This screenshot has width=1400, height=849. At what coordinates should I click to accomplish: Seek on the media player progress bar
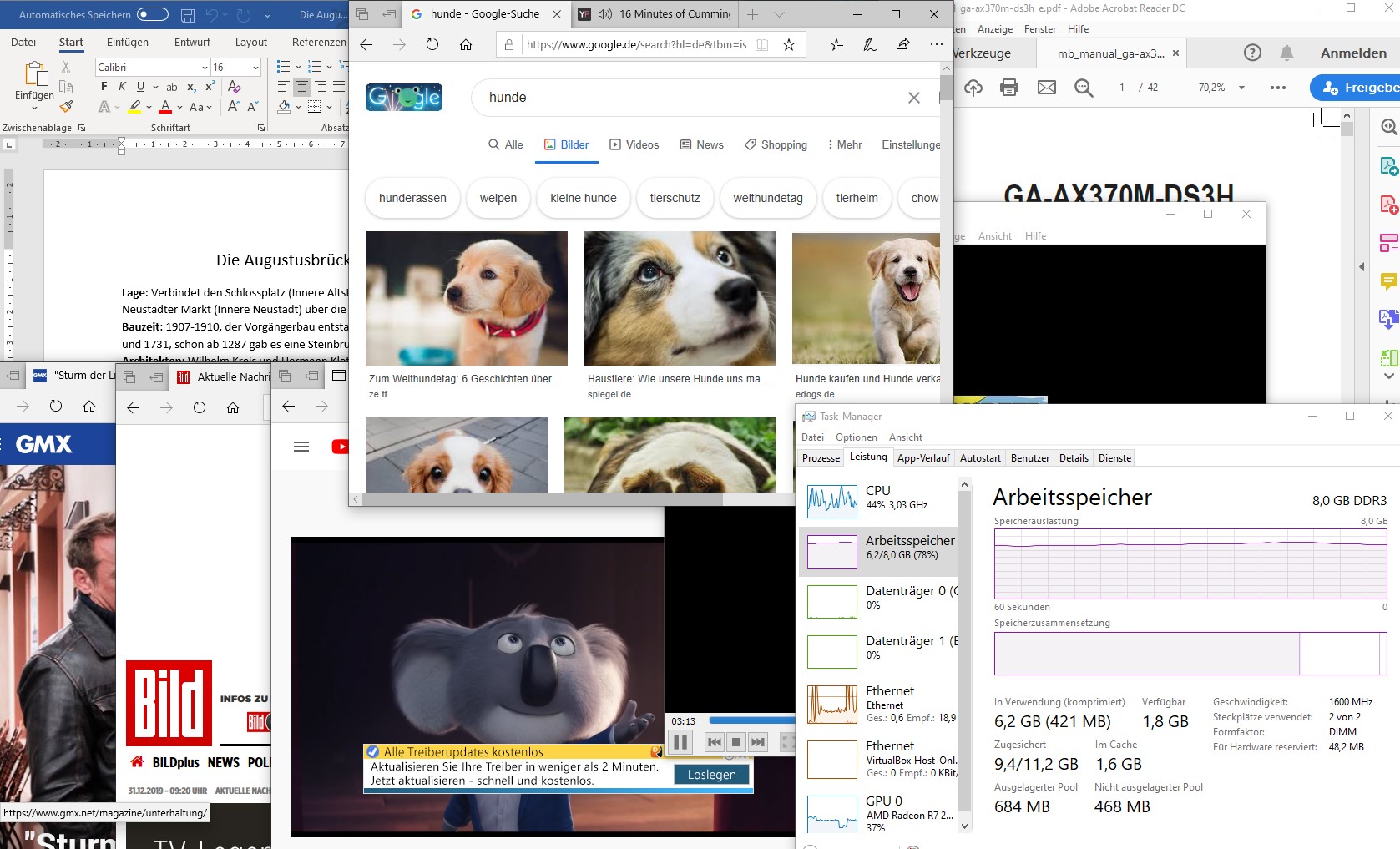pos(751,720)
